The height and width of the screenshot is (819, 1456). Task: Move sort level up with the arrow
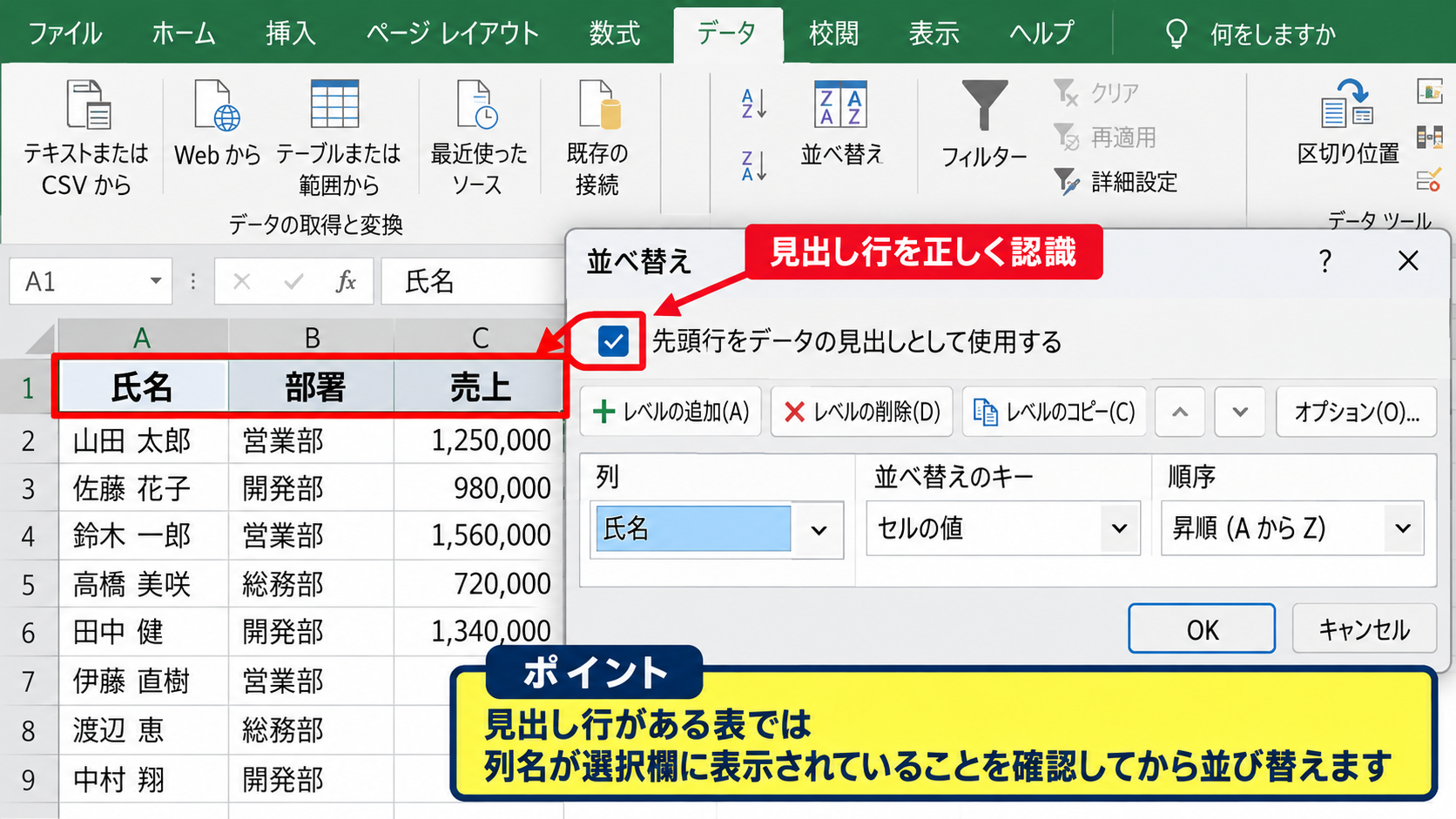pyautogui.click(x=1180, y=412)
